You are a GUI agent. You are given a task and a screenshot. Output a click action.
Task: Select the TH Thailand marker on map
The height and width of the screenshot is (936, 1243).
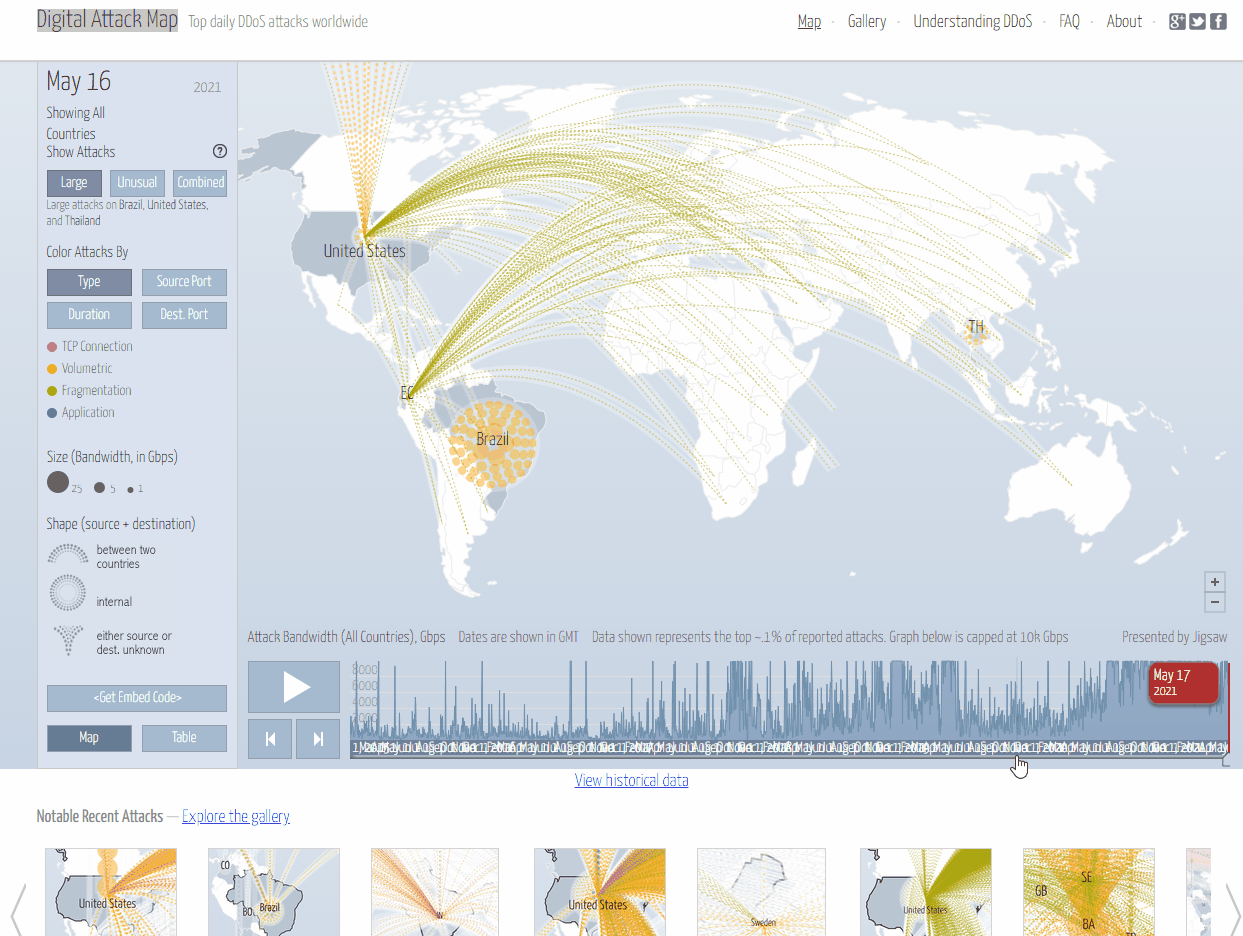click(975, 328)
